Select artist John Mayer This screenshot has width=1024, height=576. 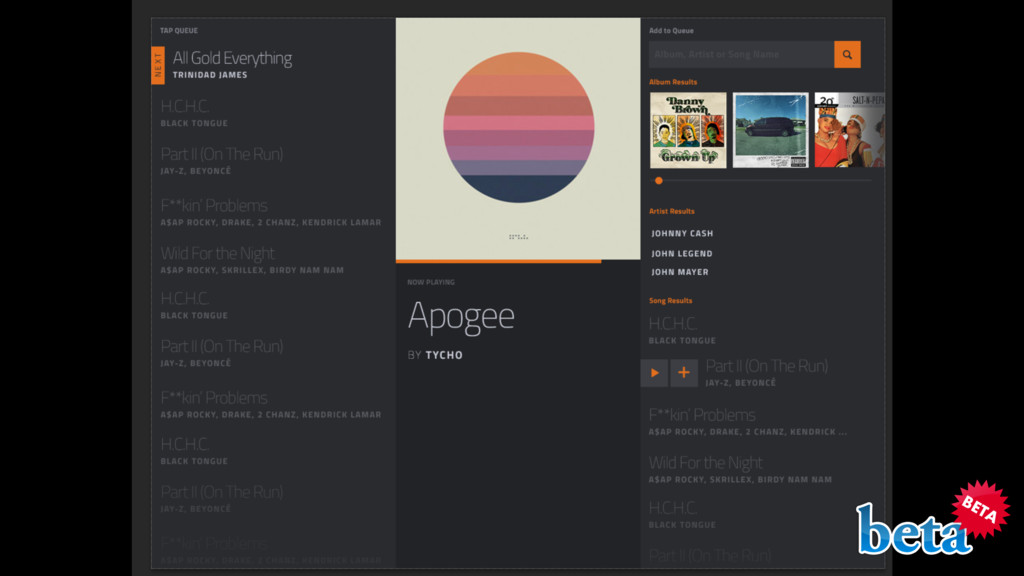pyautogui.click(x=680, y=272)
